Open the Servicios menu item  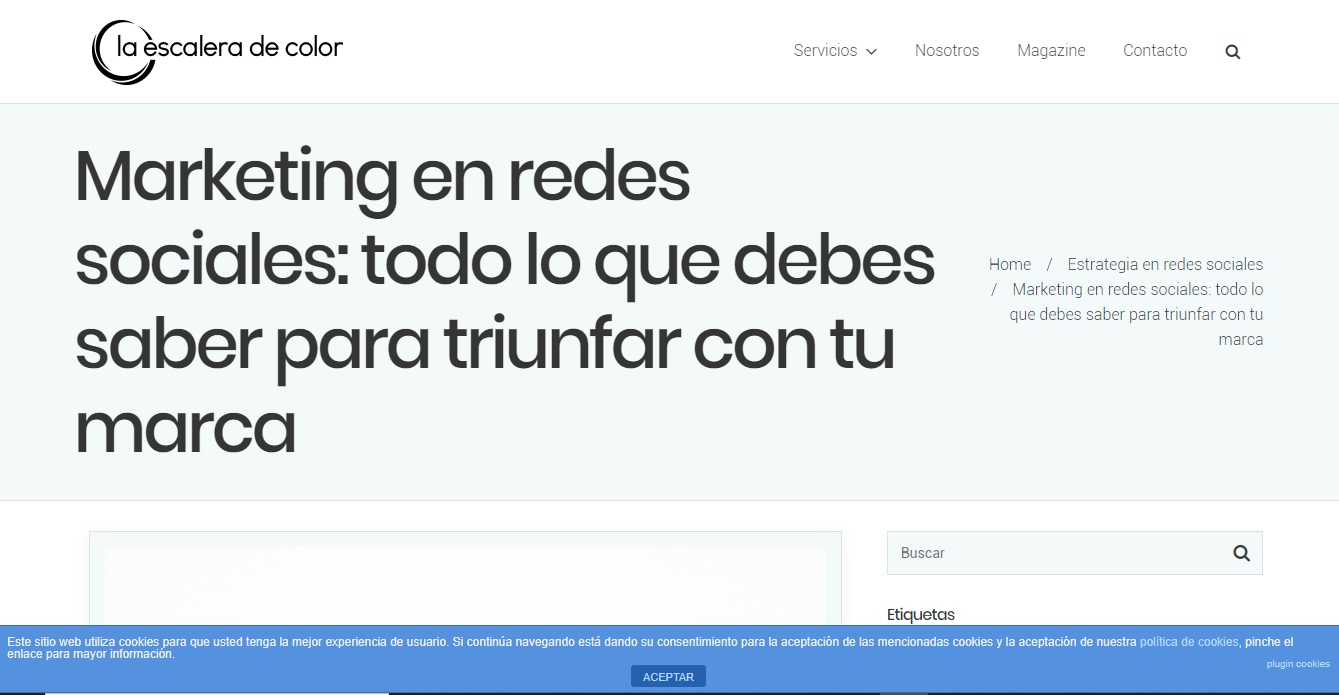[x=825, y=51]
